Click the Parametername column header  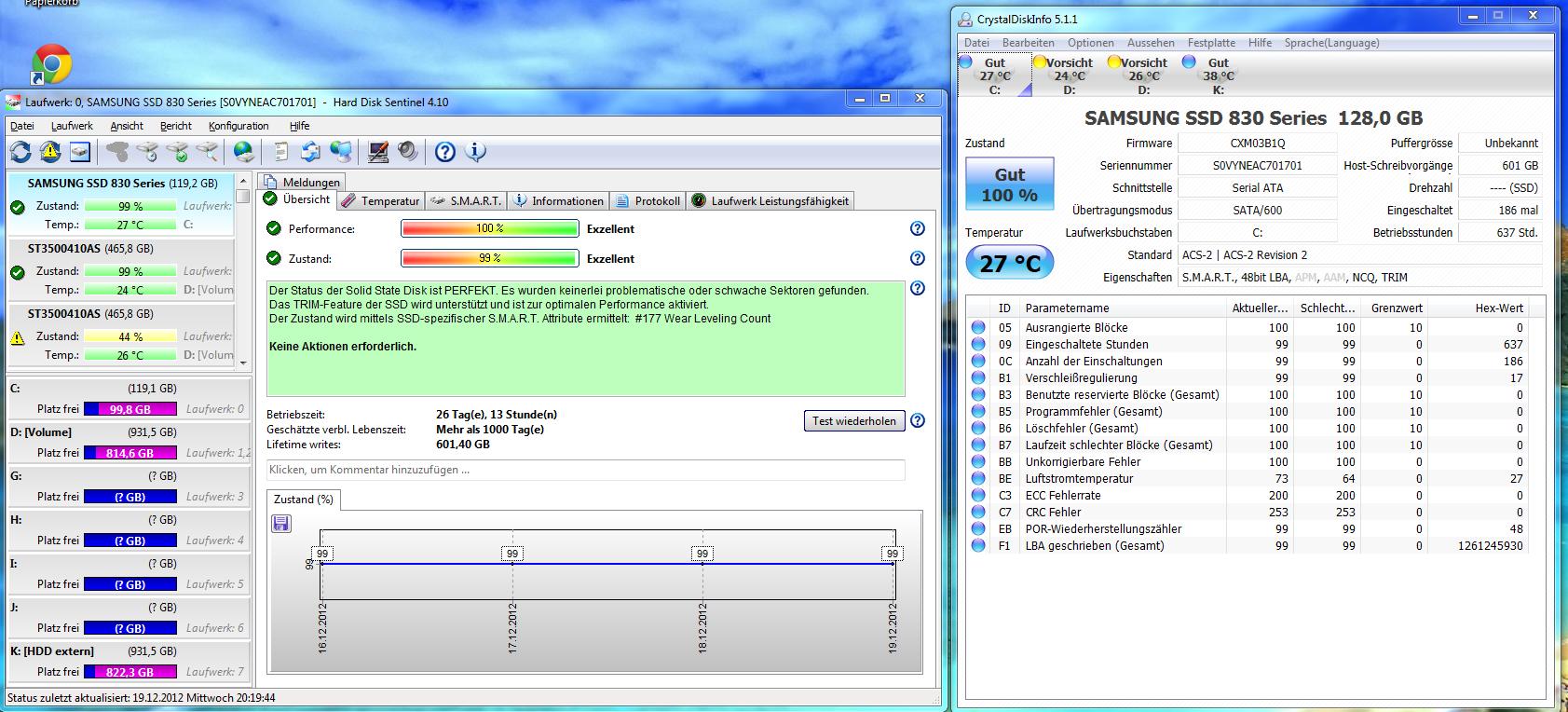tap(1123, 308)
